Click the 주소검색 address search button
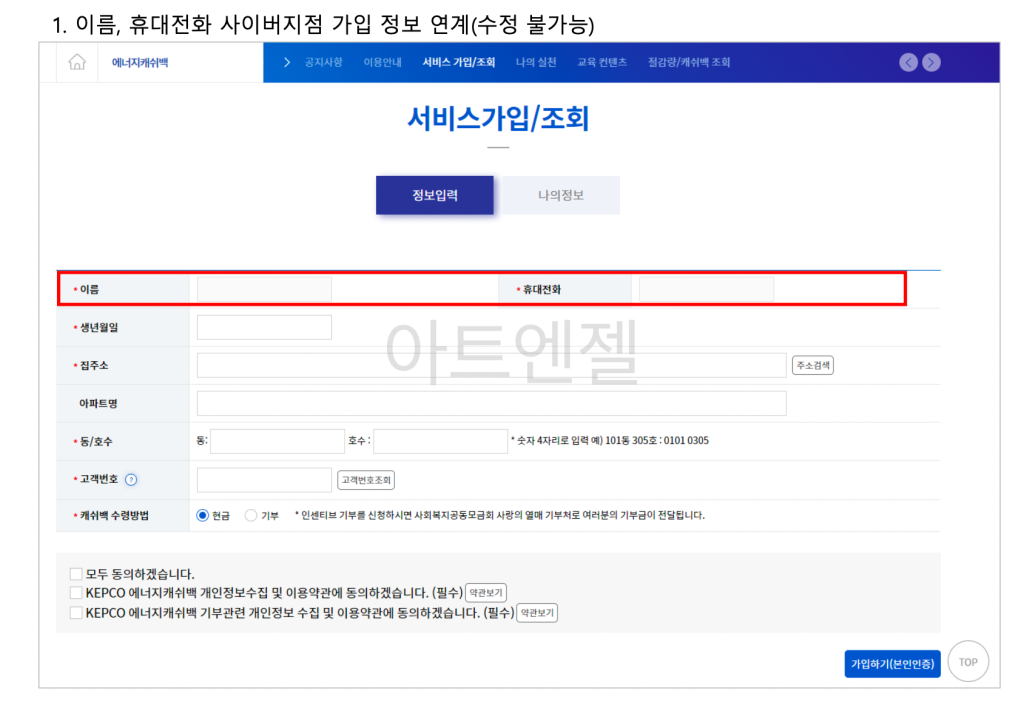Viewport: 1024px width, 705px height. [x=811, y=364]
